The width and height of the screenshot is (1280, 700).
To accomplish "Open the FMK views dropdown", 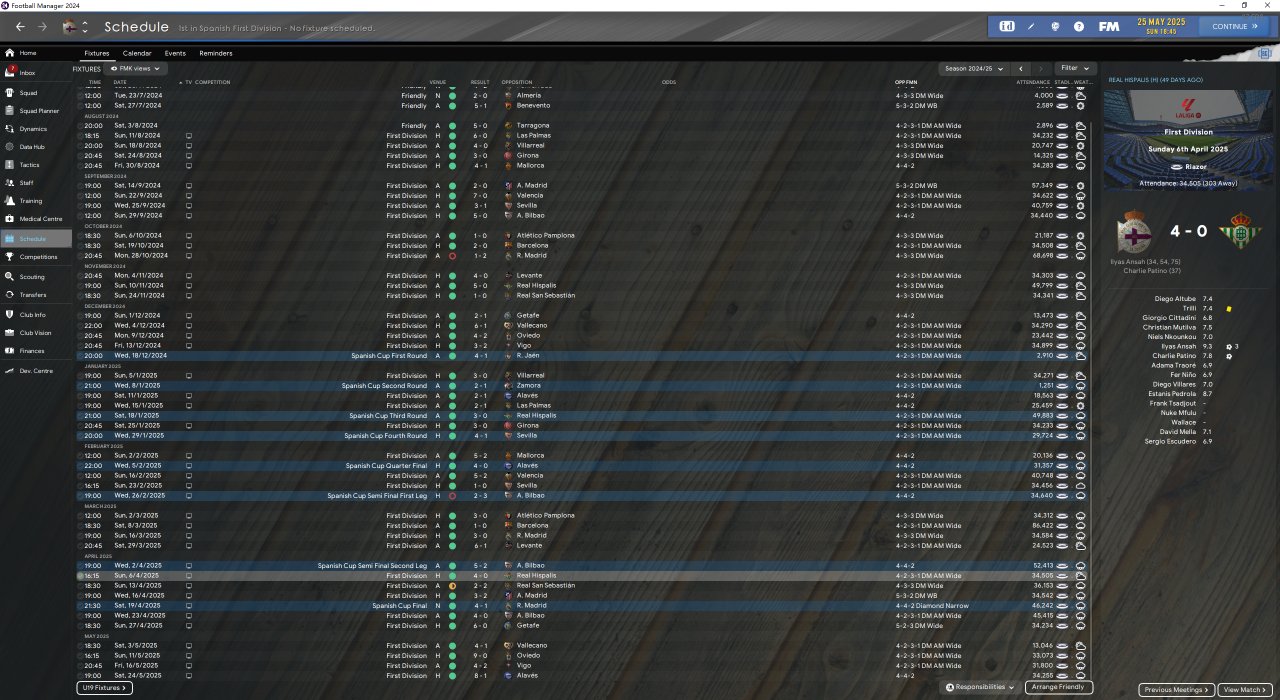I will click(x=135, y=69).
